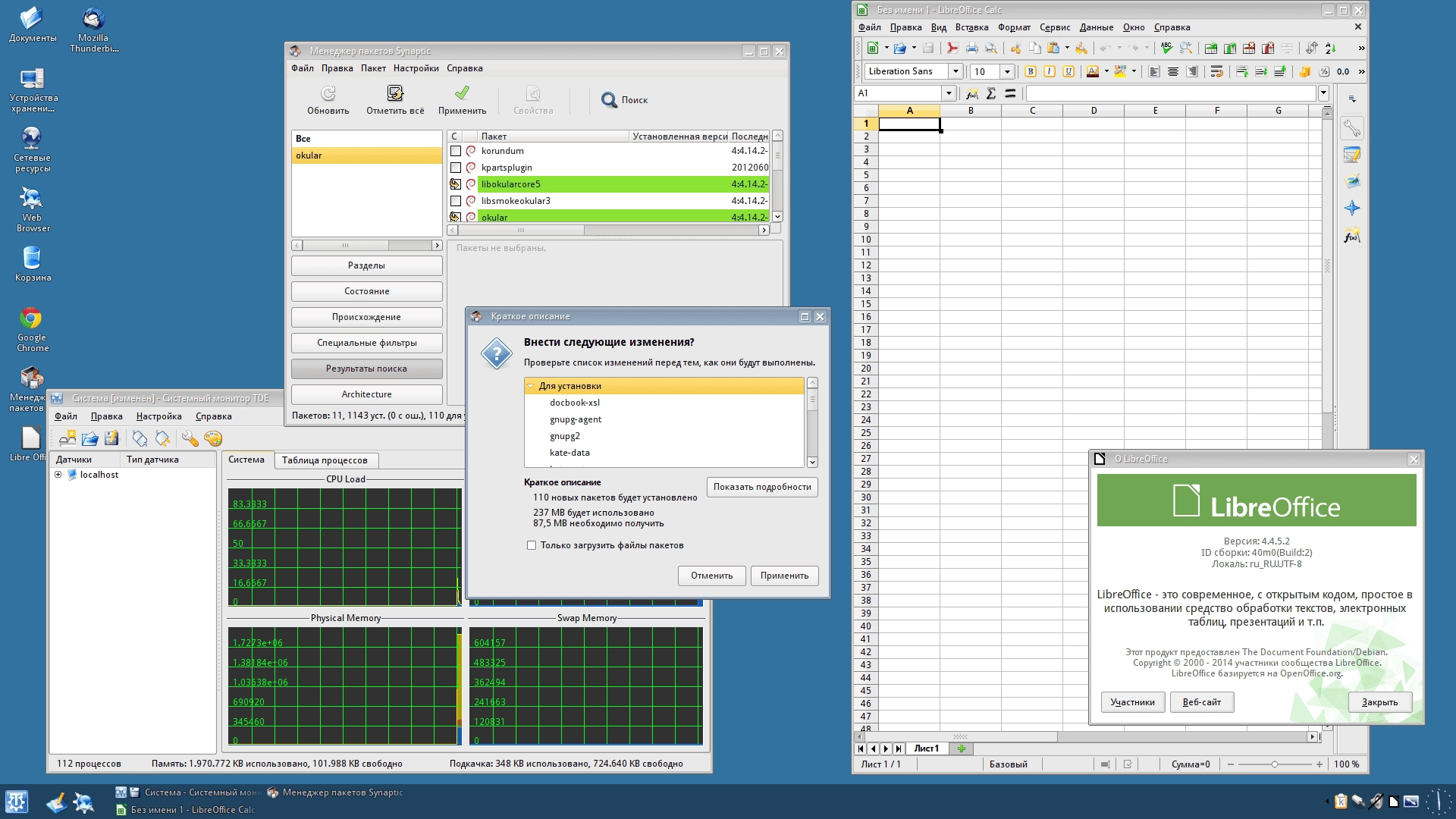Toggle the kpartsplugin package checkbox
1456x819 pixels.
(456, 168)
